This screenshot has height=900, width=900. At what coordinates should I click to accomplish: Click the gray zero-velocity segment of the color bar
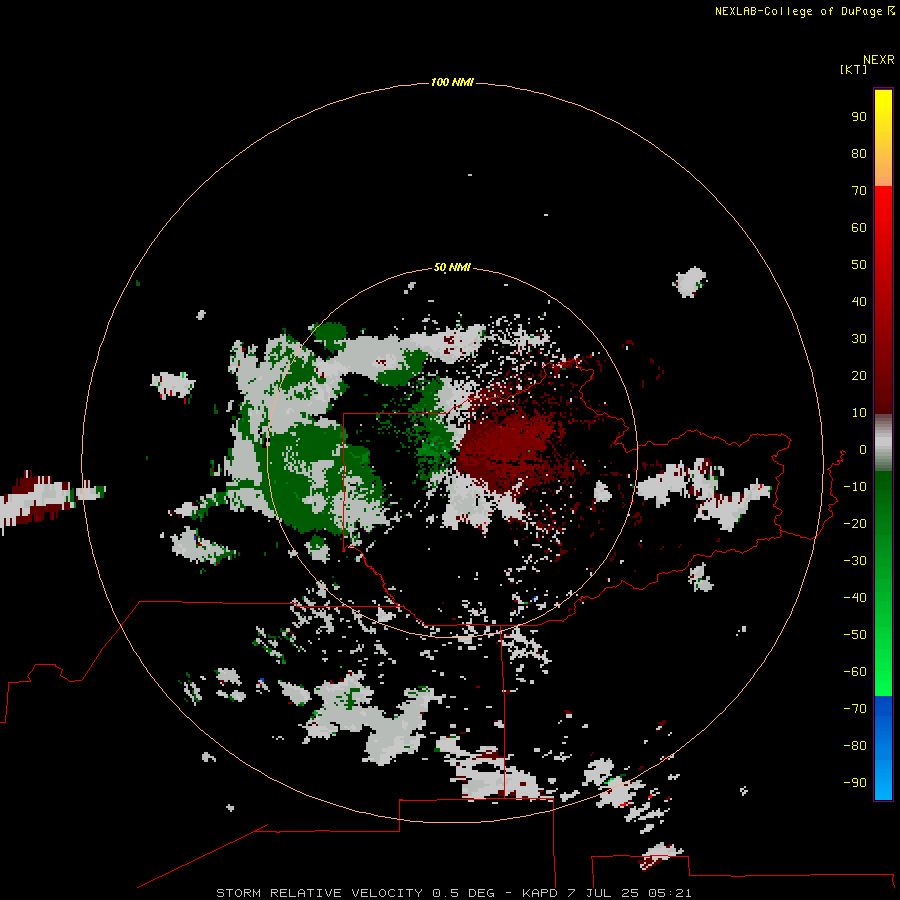pyautogui.click(x=883, y=443)
